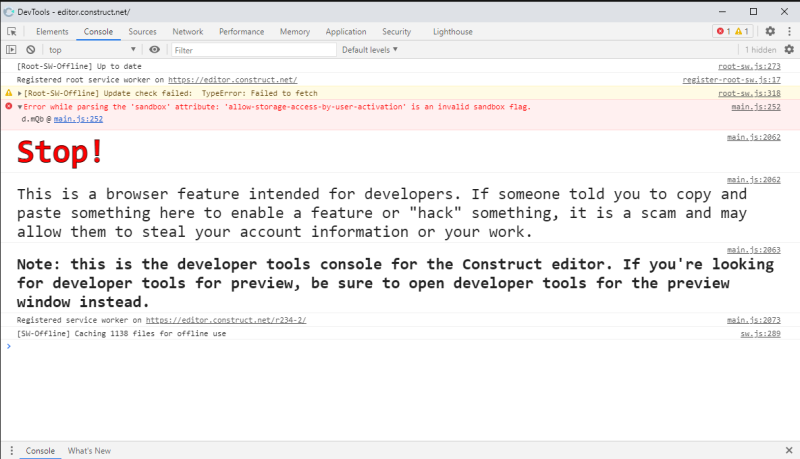Switch to the Performance tab
The width and height of the screenshot is (800, 459).
[x=242, y=32]
